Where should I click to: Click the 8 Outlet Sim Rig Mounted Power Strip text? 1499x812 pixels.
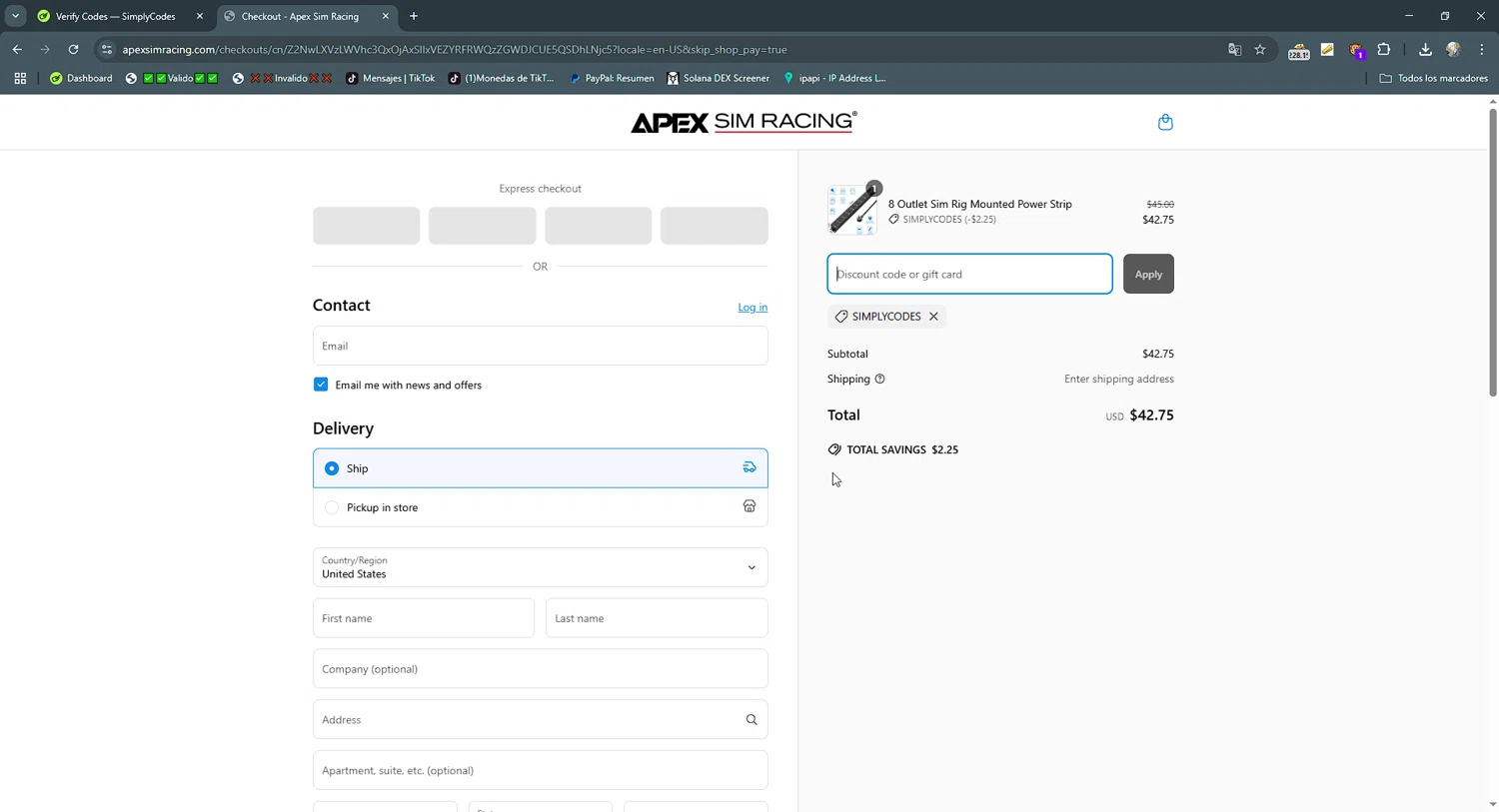coord(980,204)
